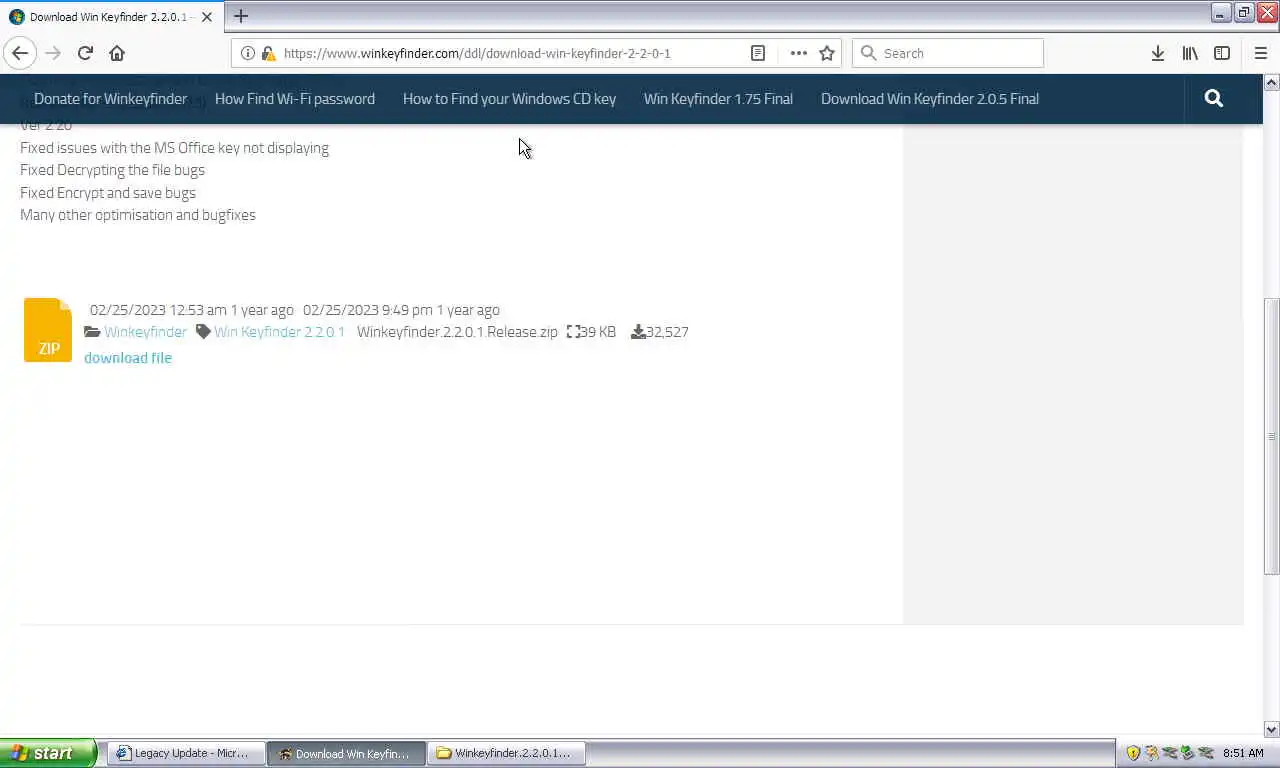Click the security shield tray icon

[1133, 753]
